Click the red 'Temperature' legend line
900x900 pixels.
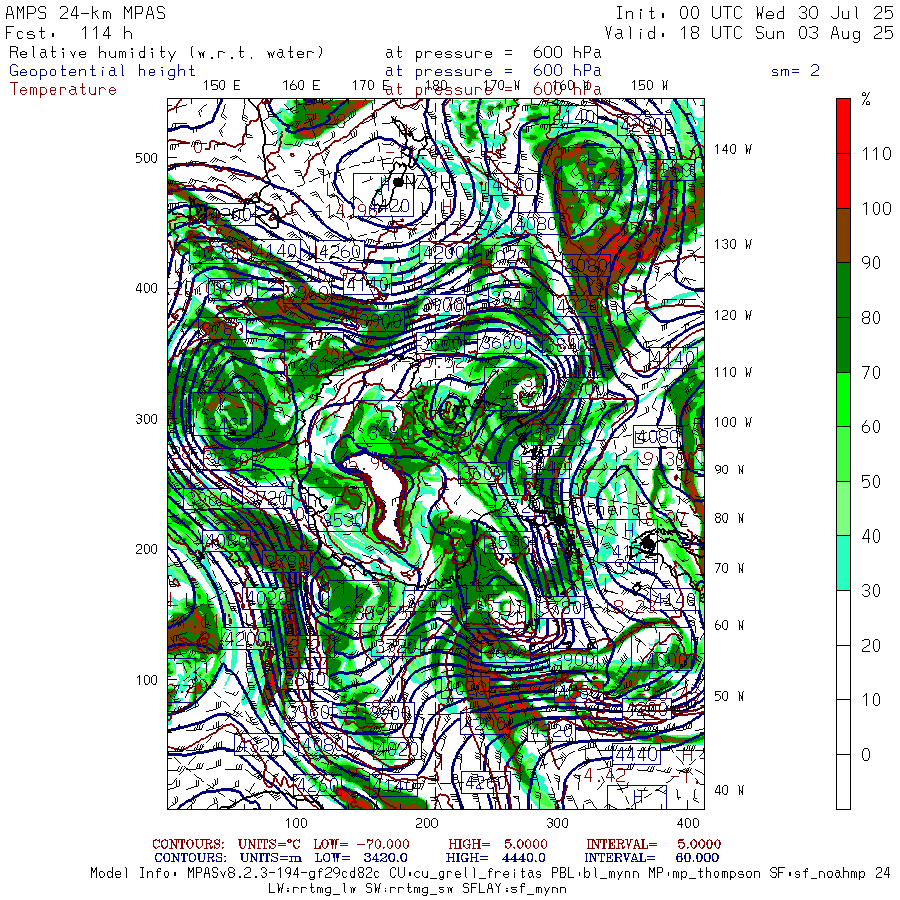point(63,90)
